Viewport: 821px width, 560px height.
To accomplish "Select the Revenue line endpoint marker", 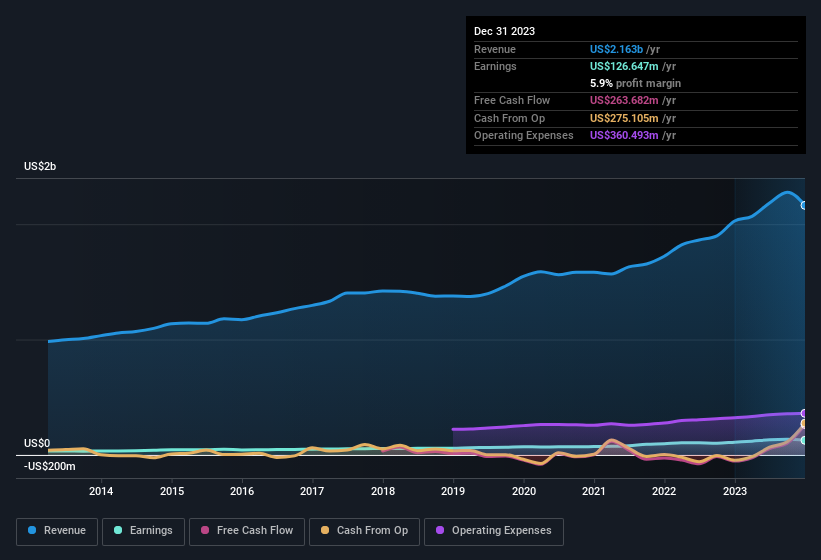I will 804,205.
